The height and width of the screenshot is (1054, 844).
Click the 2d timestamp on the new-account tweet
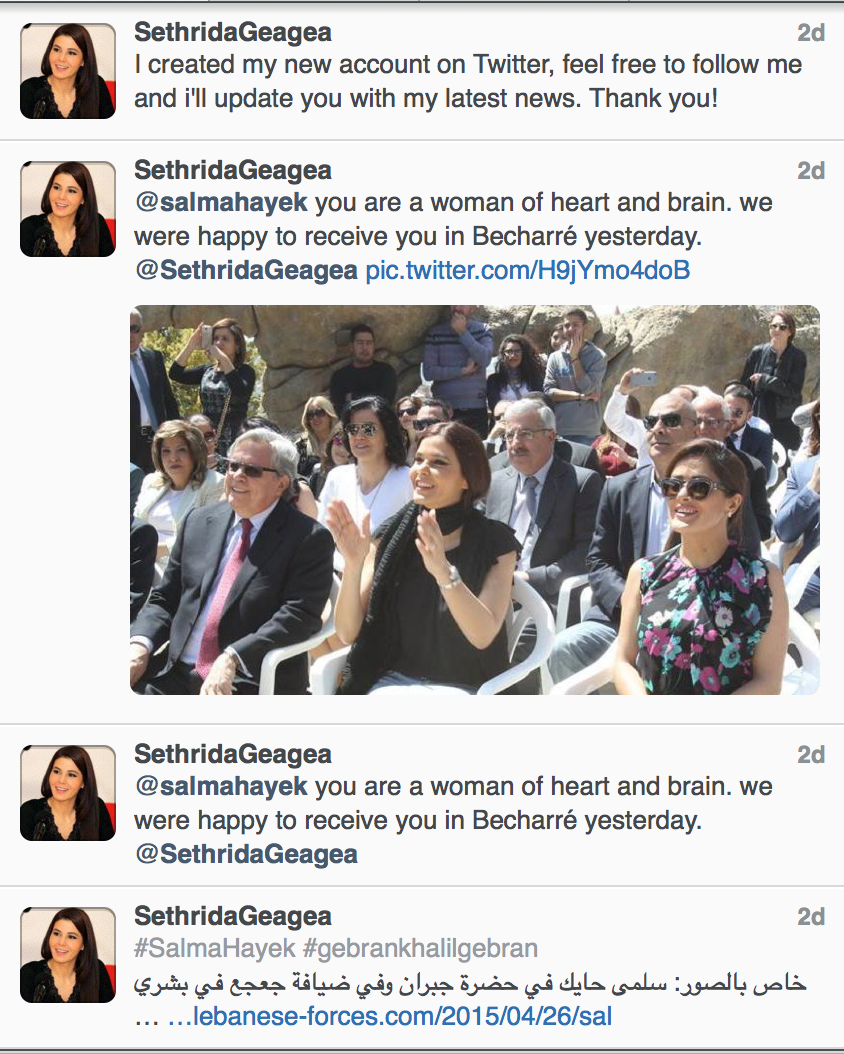810,32
